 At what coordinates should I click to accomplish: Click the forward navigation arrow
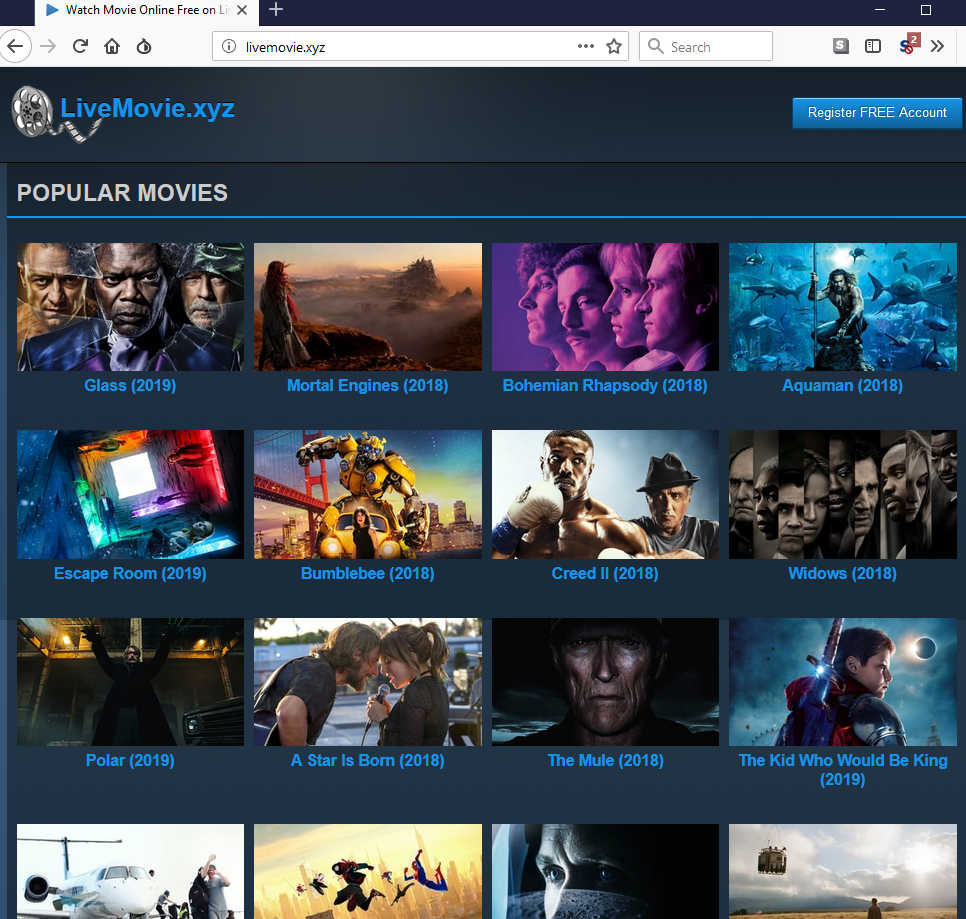coord(48,46)
